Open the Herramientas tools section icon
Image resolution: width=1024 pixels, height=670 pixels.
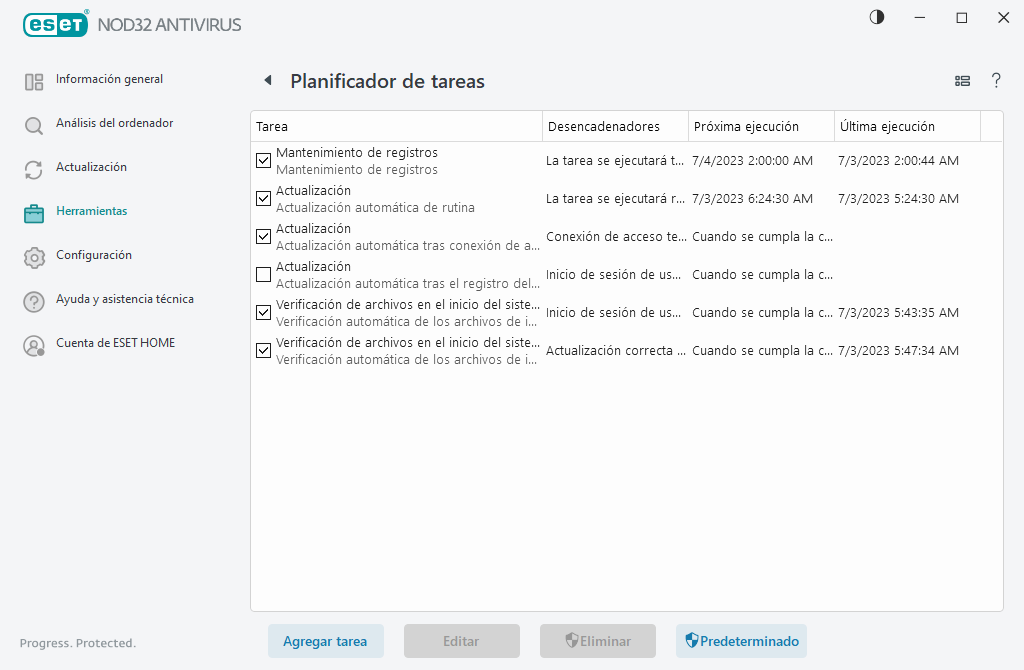[35, 211]
